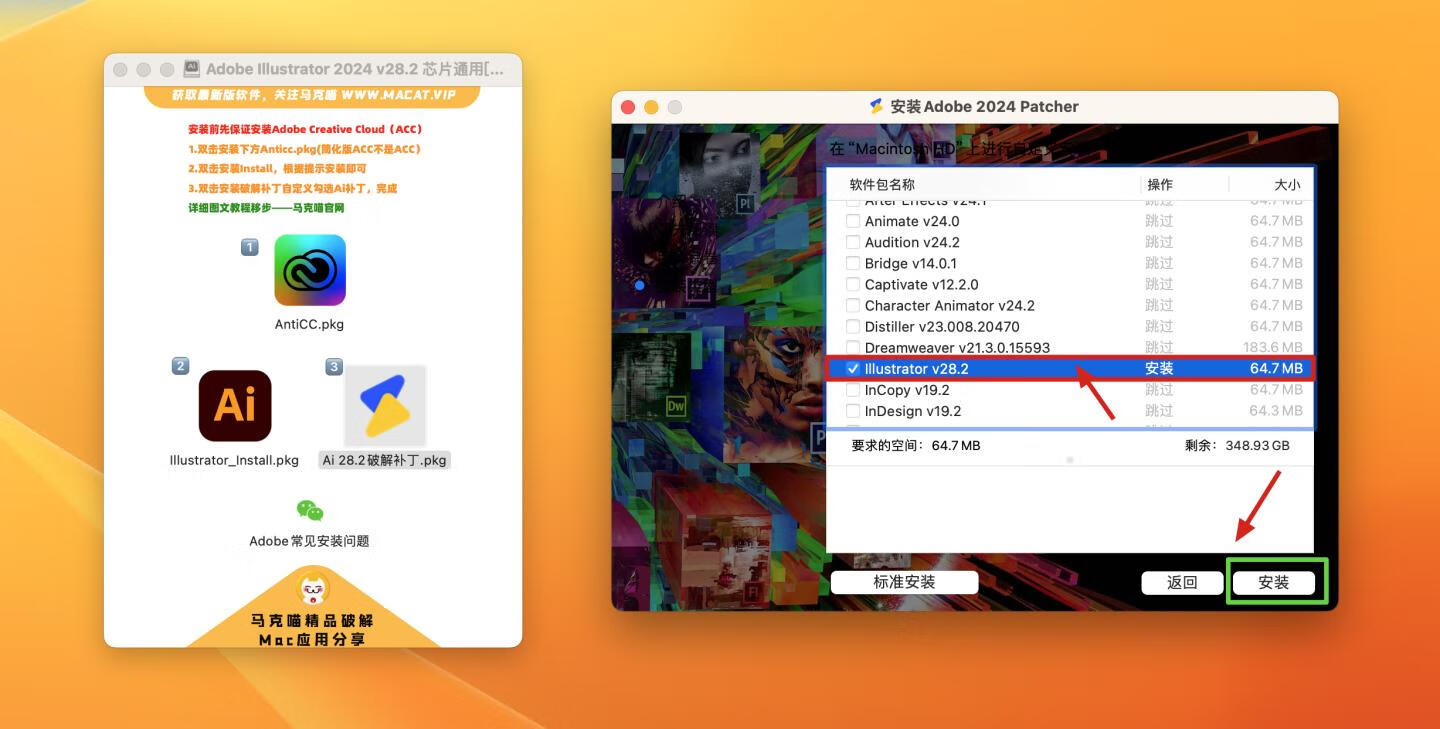Select the Ai 28.2 破解补丁.pkg installer icon
Screen dimensions: 1440x729
(385, 405)
